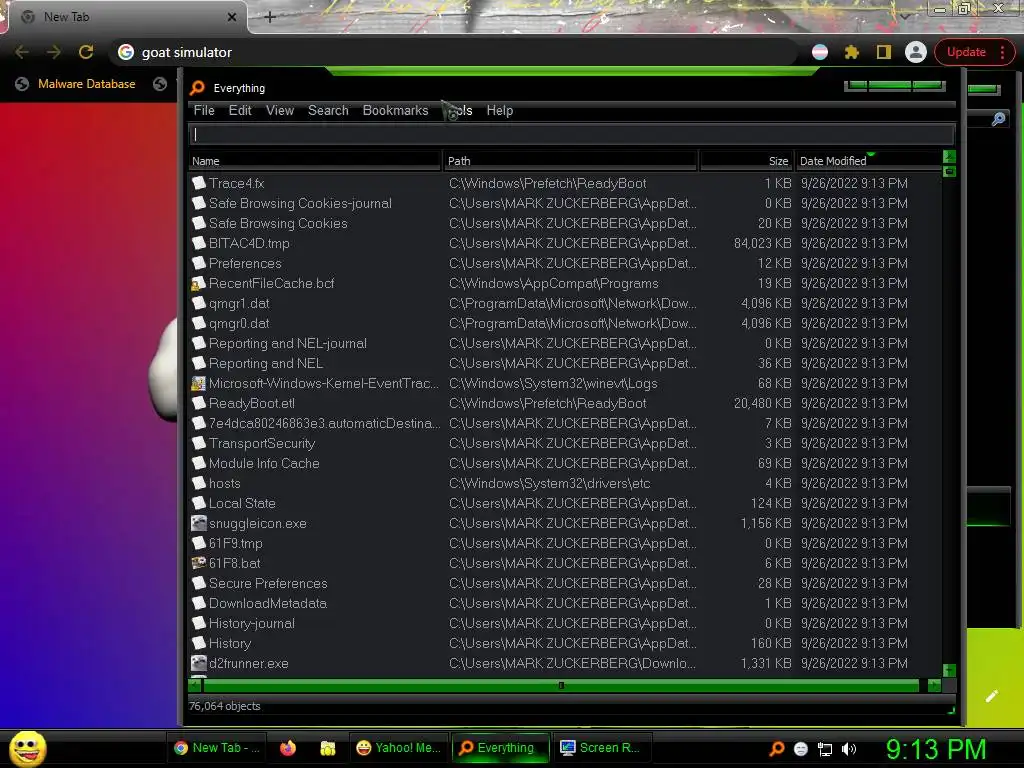
Task: Open the Bookmarks menu in Everything
Action: tap(395, 110)
